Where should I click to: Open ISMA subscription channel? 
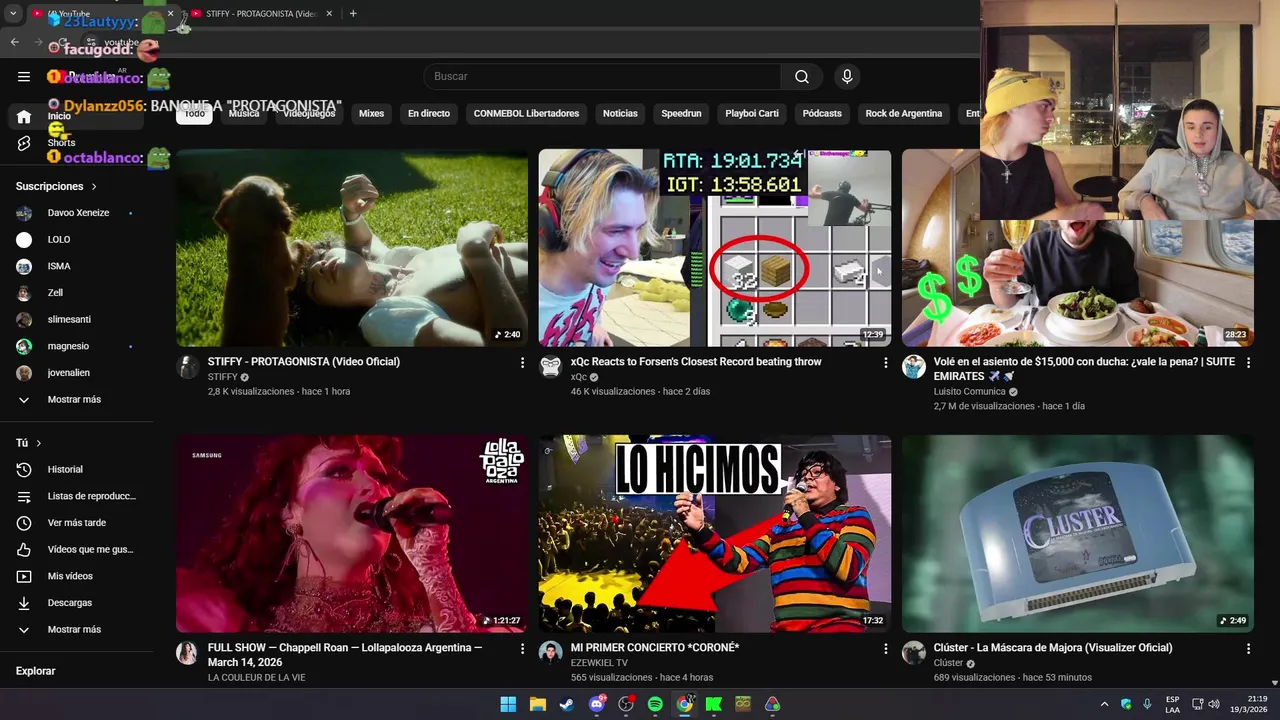pyautogui.click(x=78, y=267)
